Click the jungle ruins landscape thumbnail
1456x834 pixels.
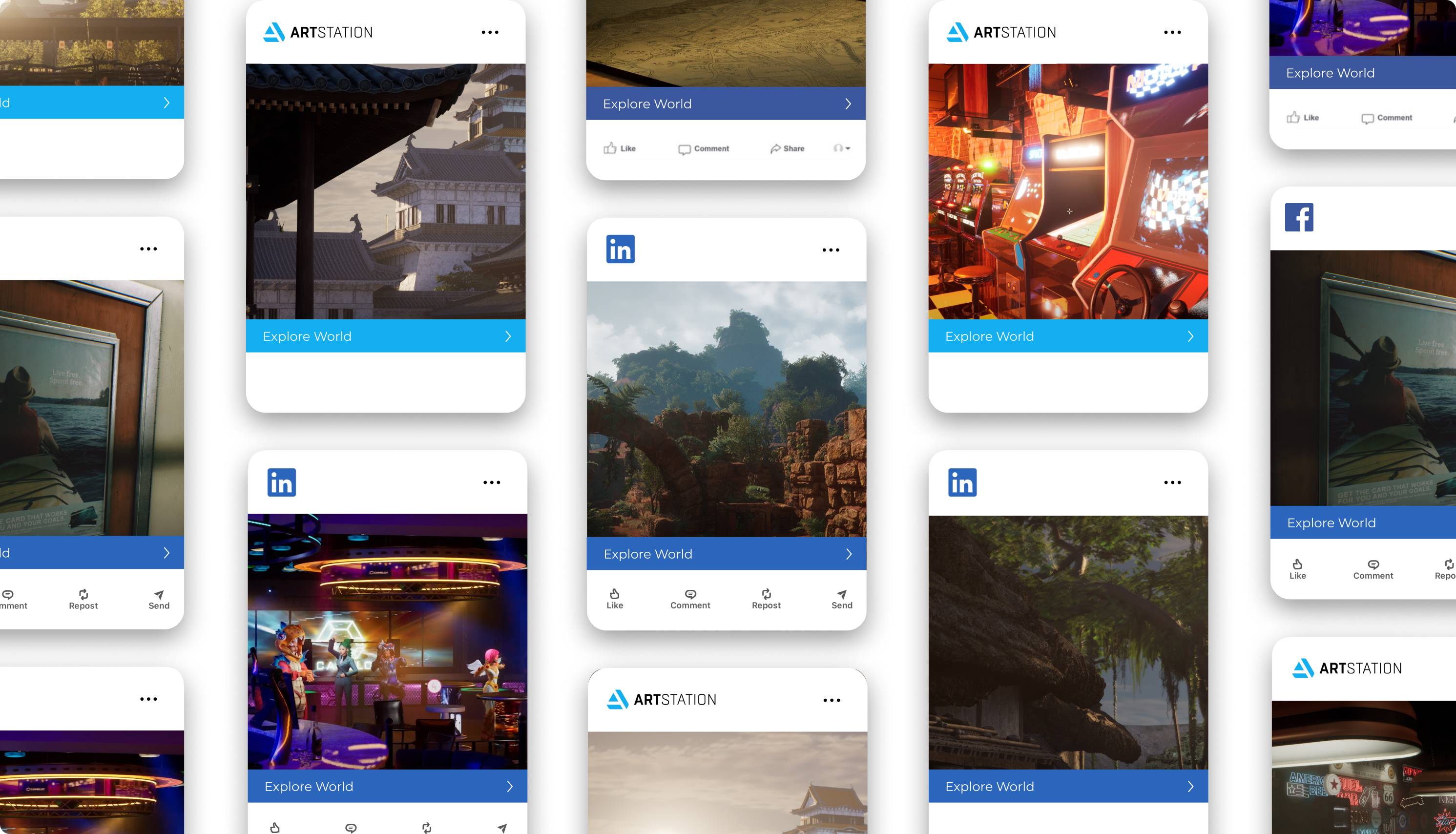coord(726,409)
